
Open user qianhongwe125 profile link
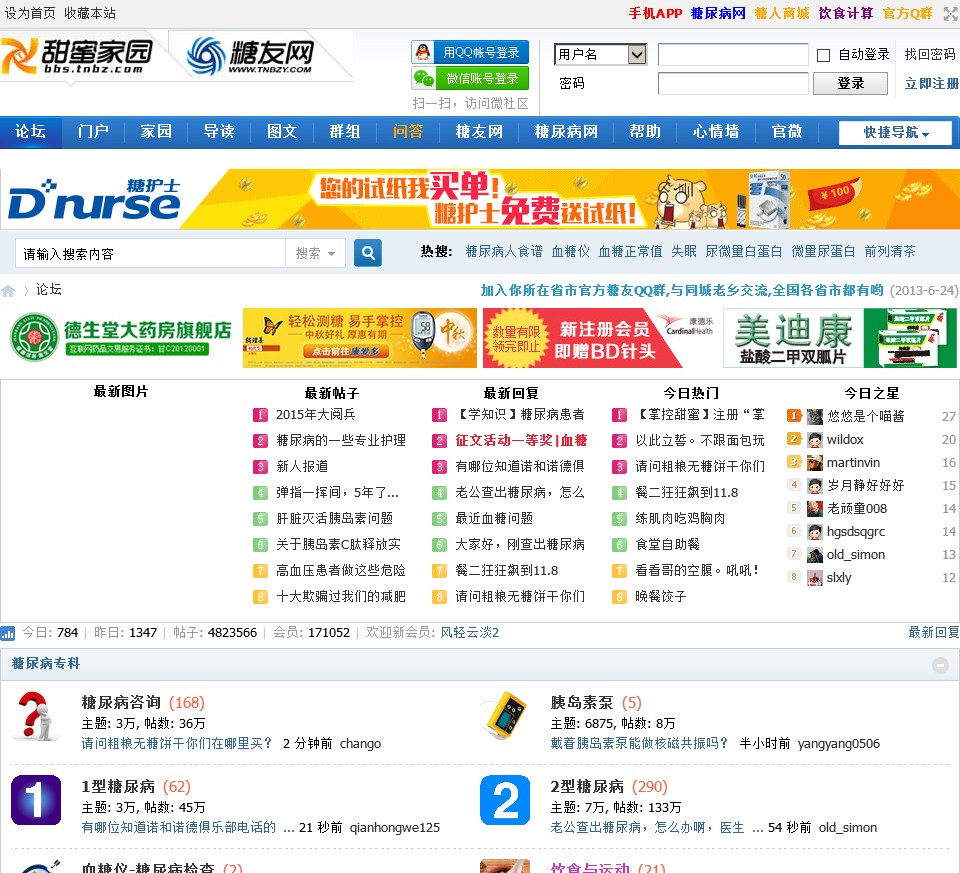395,828
